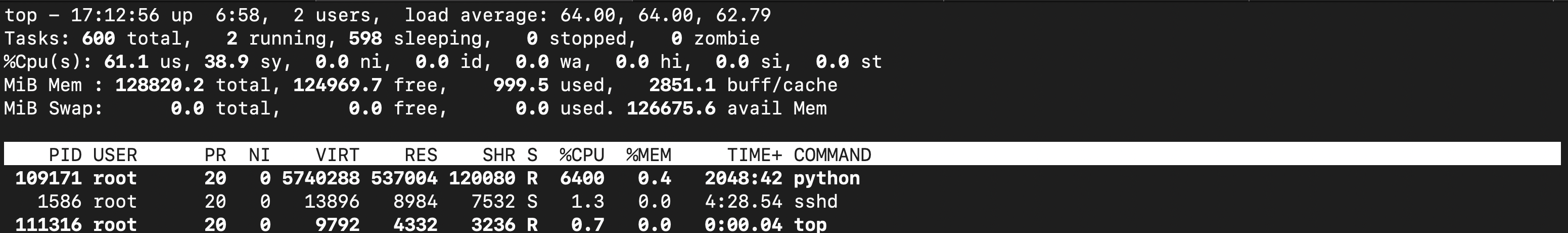Screen dimensions: 1568x233
Task: Select the USER column header
Action: [x=115, y=155]
